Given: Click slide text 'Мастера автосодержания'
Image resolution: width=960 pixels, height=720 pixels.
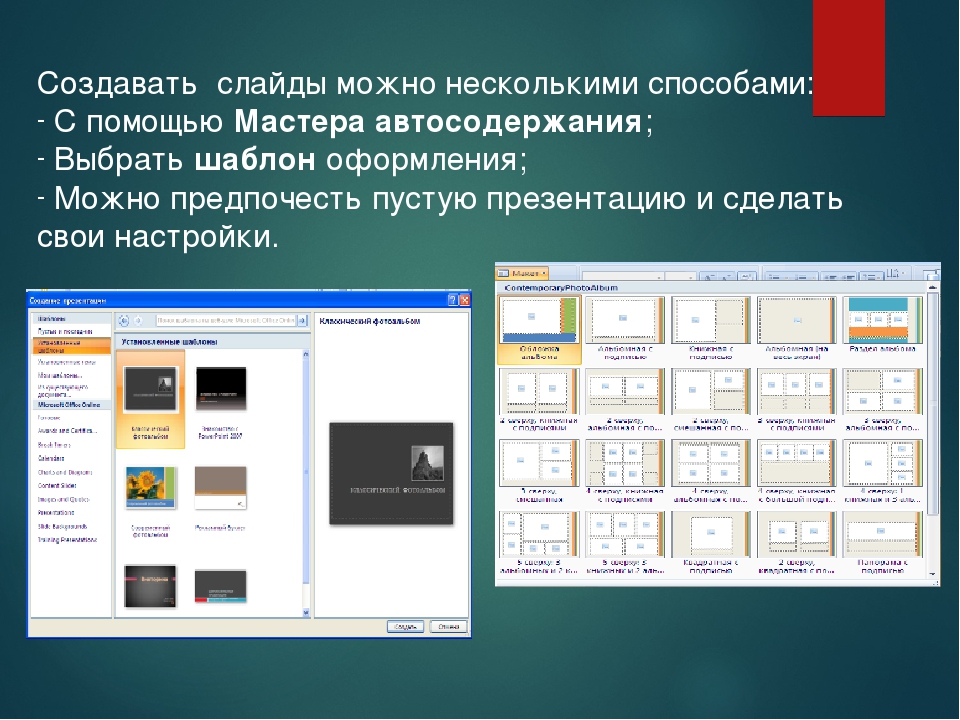Looking at the screenshot, I should 438,122.
